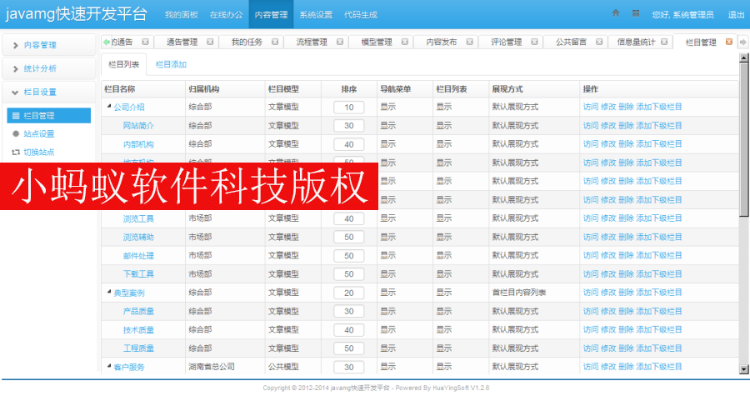Click 访问 in the 公司介绍 row
Viewport: 750px width, 396px height.
(591, 107)
